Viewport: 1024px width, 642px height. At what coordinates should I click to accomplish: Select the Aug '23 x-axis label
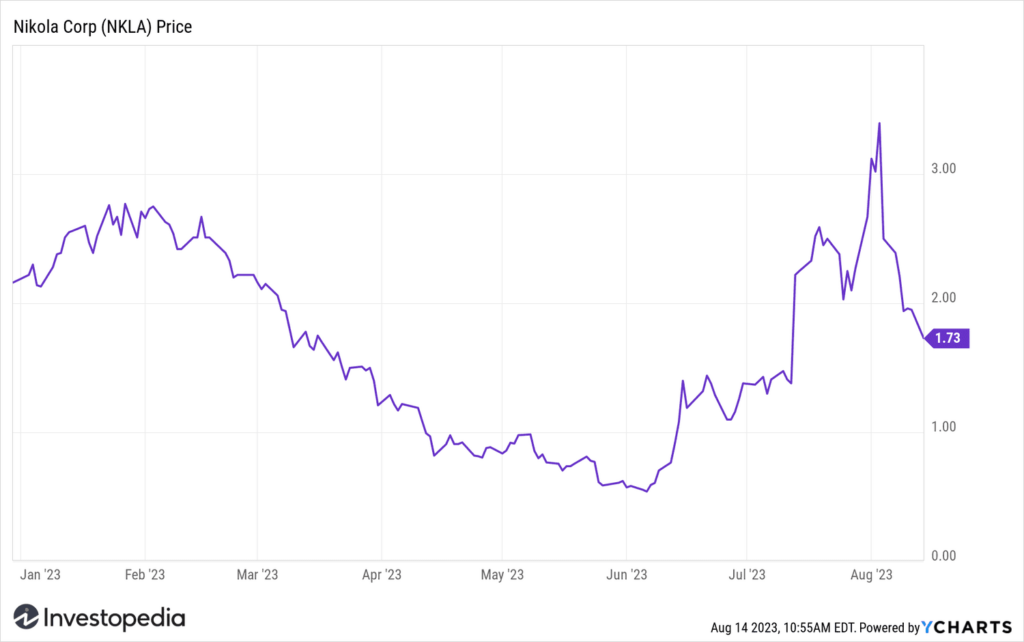coord(871,575)
